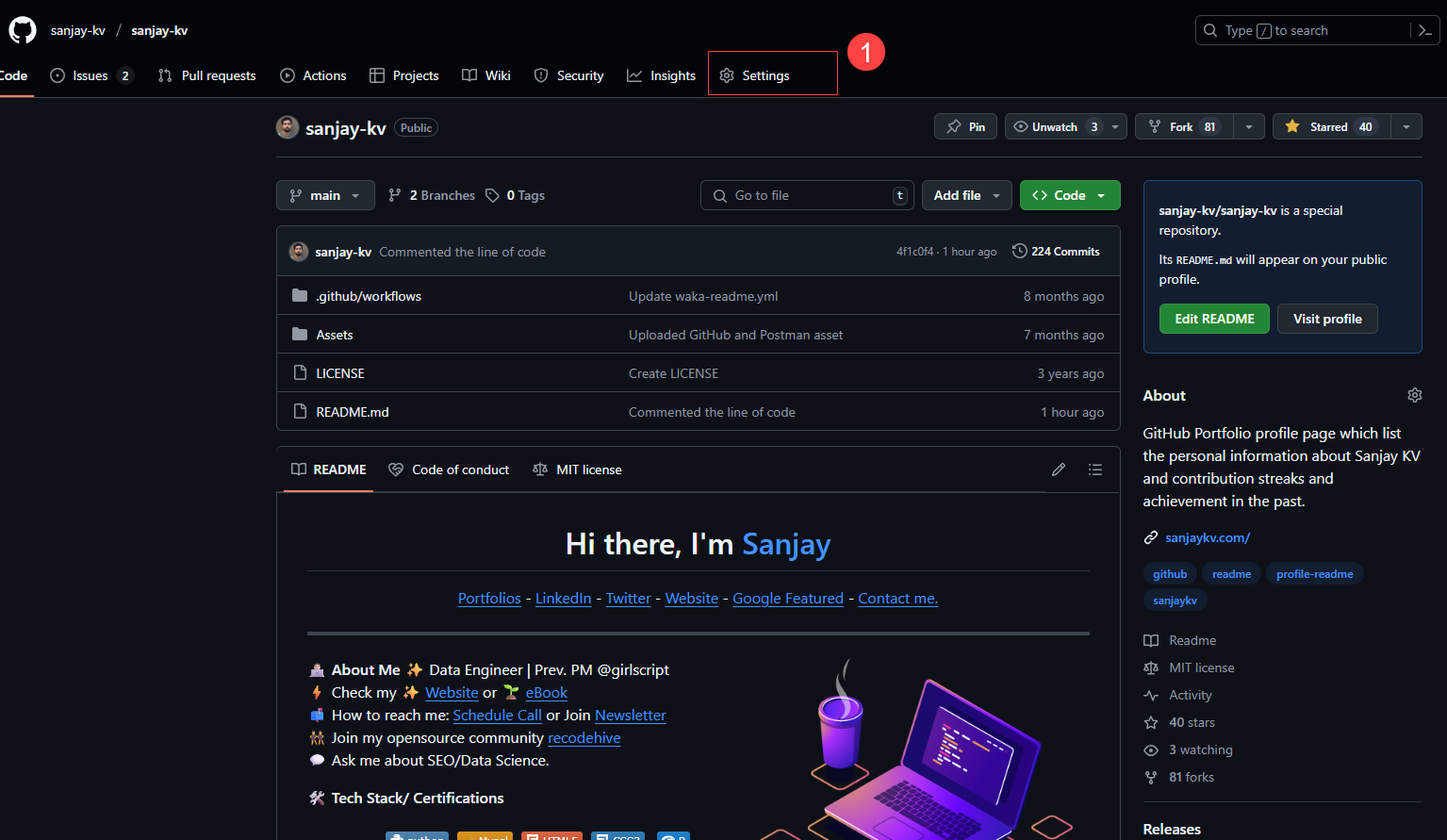Fork the repository with Fork button
Image resolution: width=1447 pixels, height=840 pixels.
tap(1184, 126)
